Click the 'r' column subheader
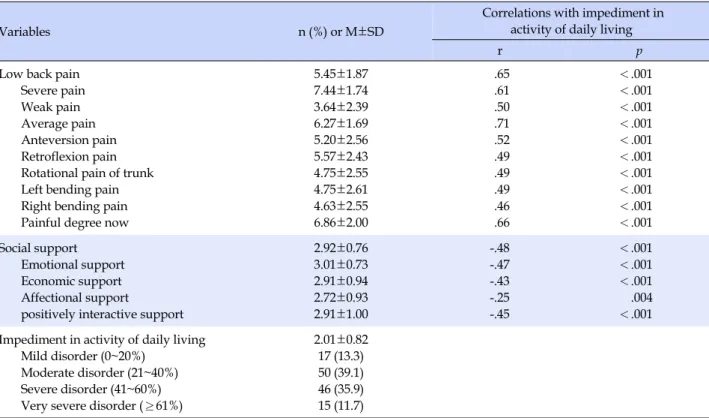This screenshot has height=418, width=709. pyautogui.click(x=500, y=51)
